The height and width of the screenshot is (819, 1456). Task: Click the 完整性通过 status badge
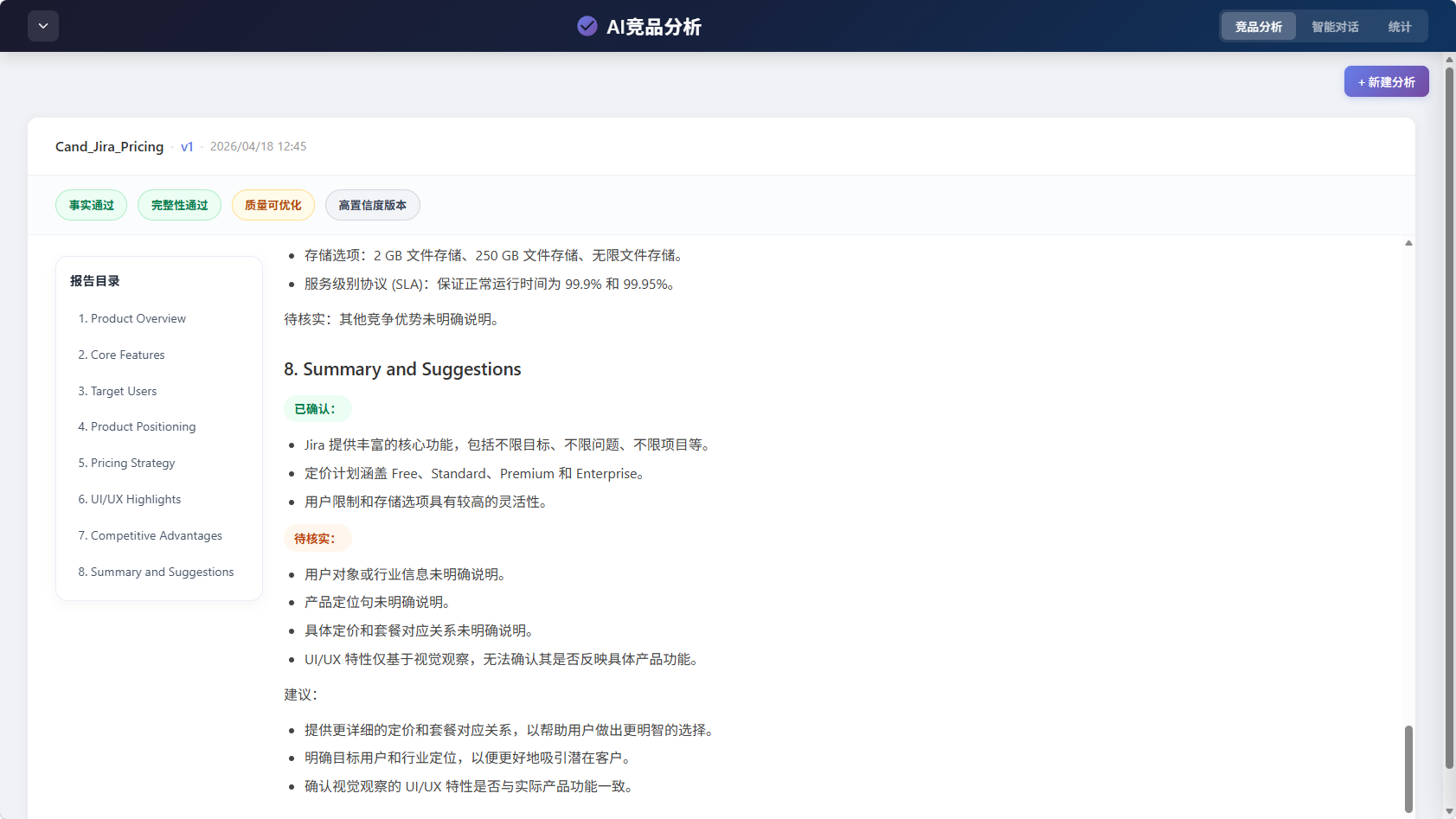(x=179, y=205)
